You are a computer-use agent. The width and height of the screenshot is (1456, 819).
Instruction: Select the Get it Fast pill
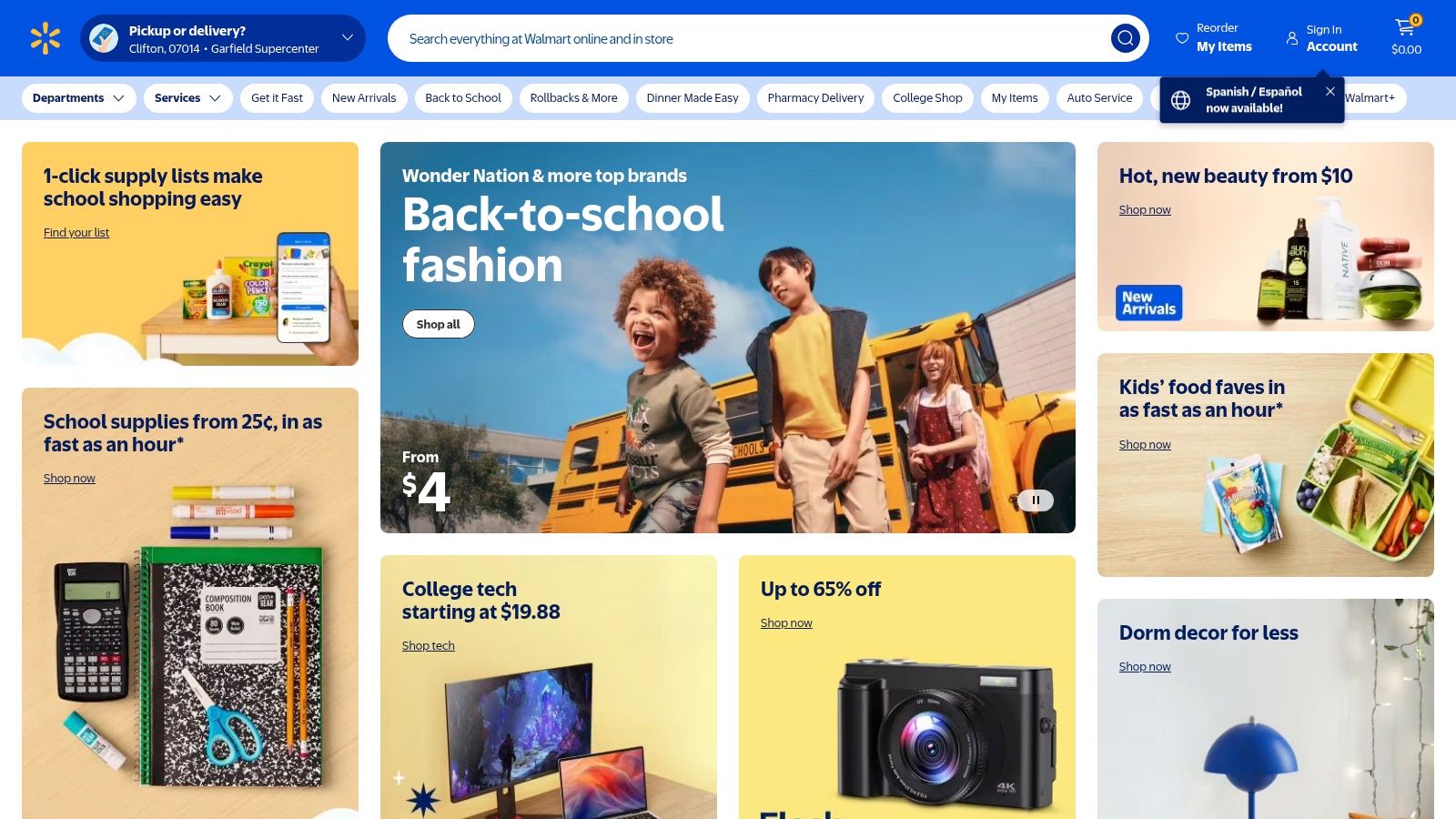point(277,98)
